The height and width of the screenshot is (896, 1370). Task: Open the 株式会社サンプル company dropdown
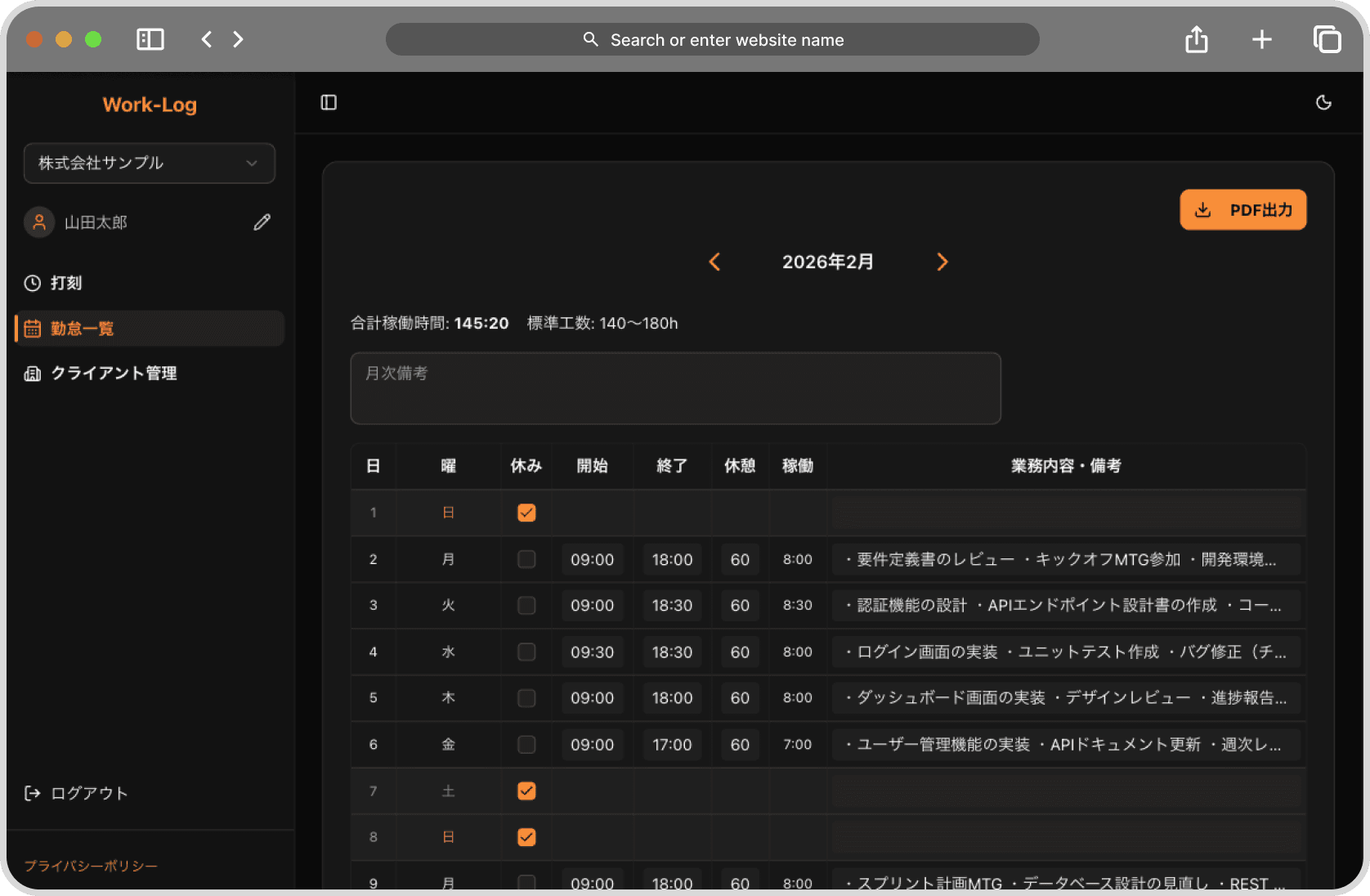tap(149, 164)
